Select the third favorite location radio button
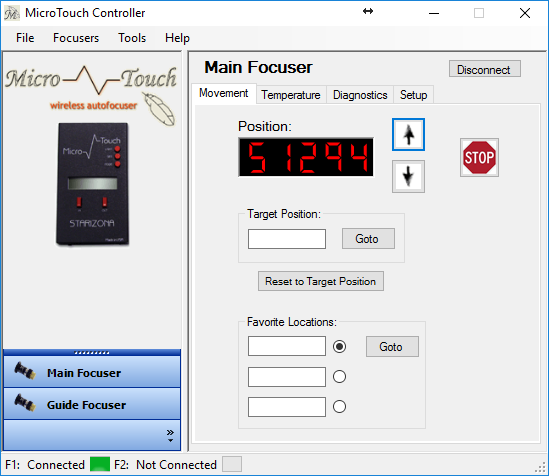549x476 pixels. 339,407
